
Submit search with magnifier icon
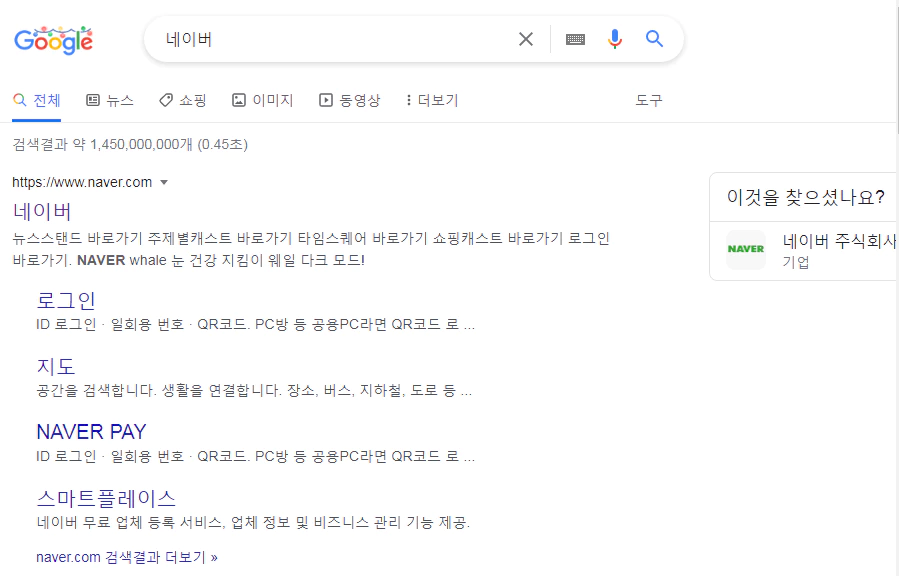tap(654, 39)
